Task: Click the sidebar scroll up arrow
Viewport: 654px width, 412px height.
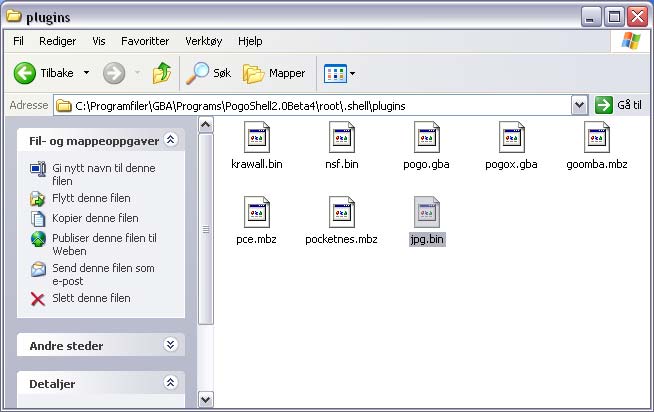Action: point(206,125)
